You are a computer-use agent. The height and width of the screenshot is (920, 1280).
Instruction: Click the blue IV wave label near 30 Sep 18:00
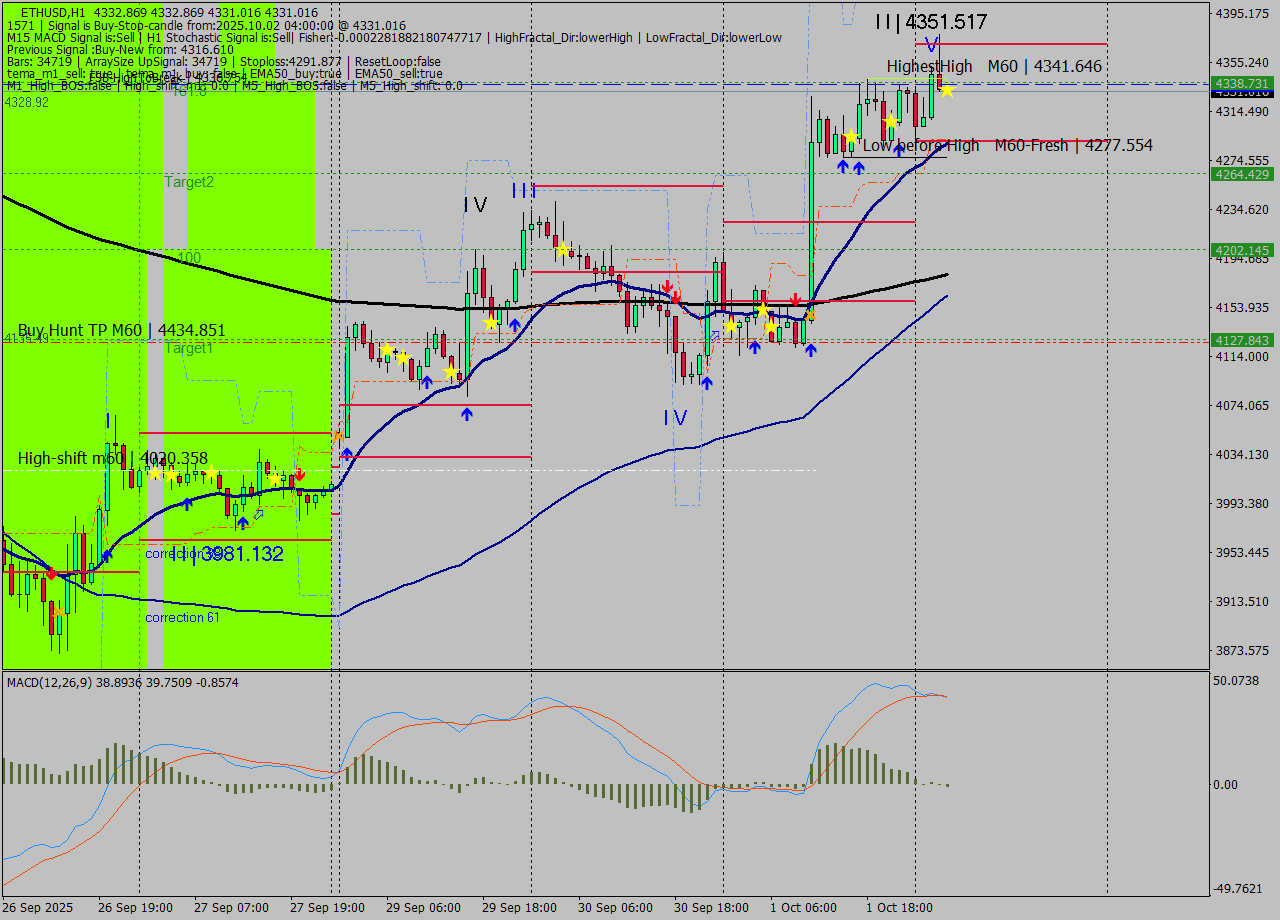pyautogui.click(x=675, y=418)
